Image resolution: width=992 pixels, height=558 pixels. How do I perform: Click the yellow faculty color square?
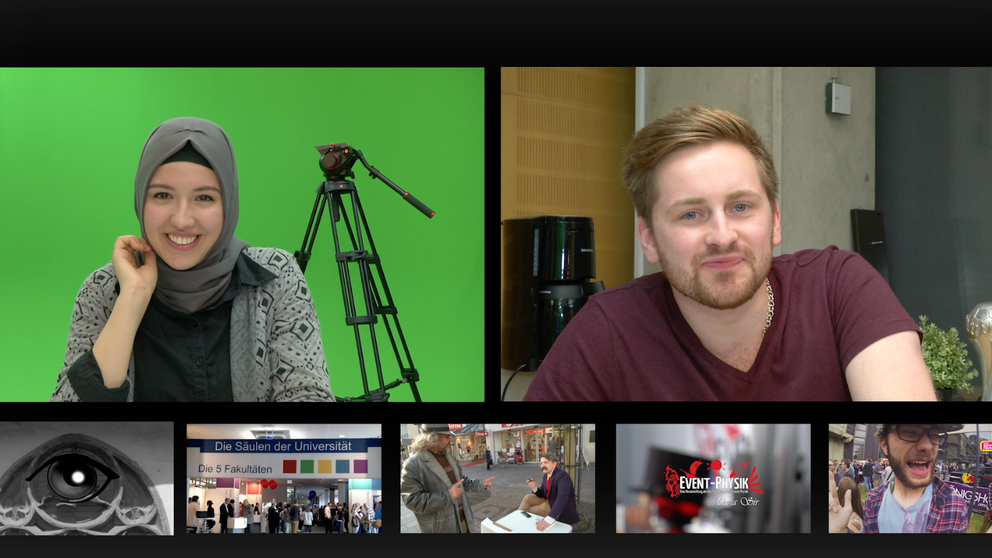pyautogui.click(x=324, y=466)
